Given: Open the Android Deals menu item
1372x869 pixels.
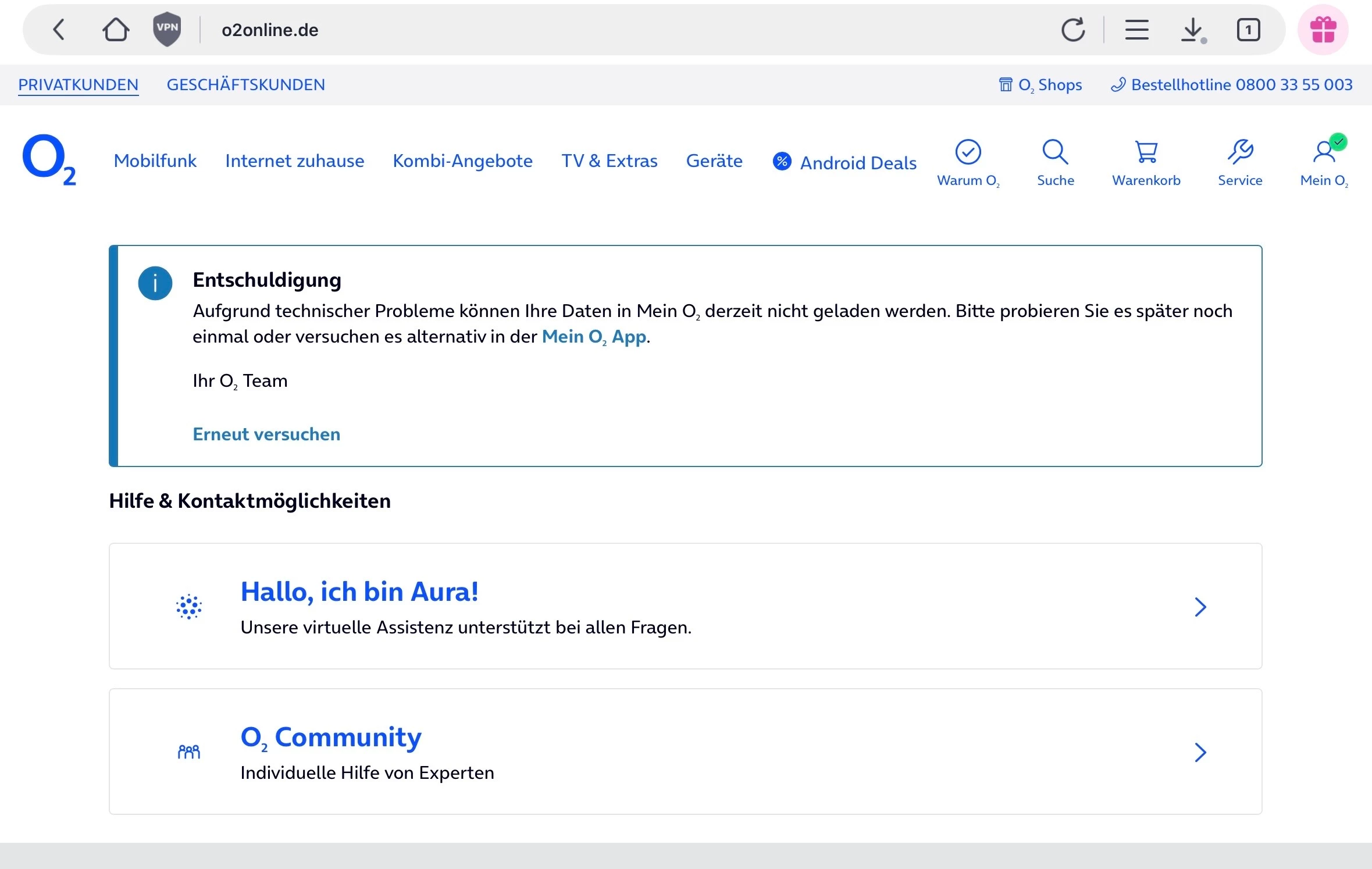Looking at the screenshot, I should [x=858, y=163].
